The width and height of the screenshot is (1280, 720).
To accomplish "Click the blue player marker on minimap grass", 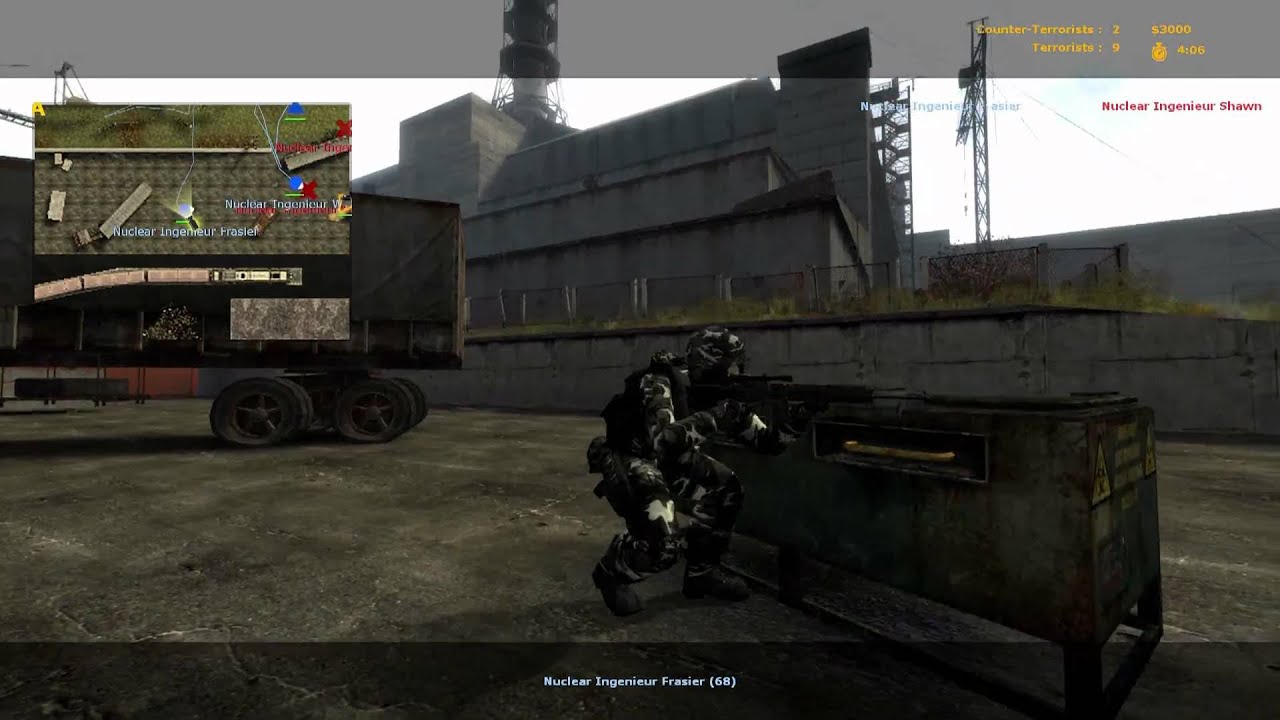I will click(x=295, y=110).
